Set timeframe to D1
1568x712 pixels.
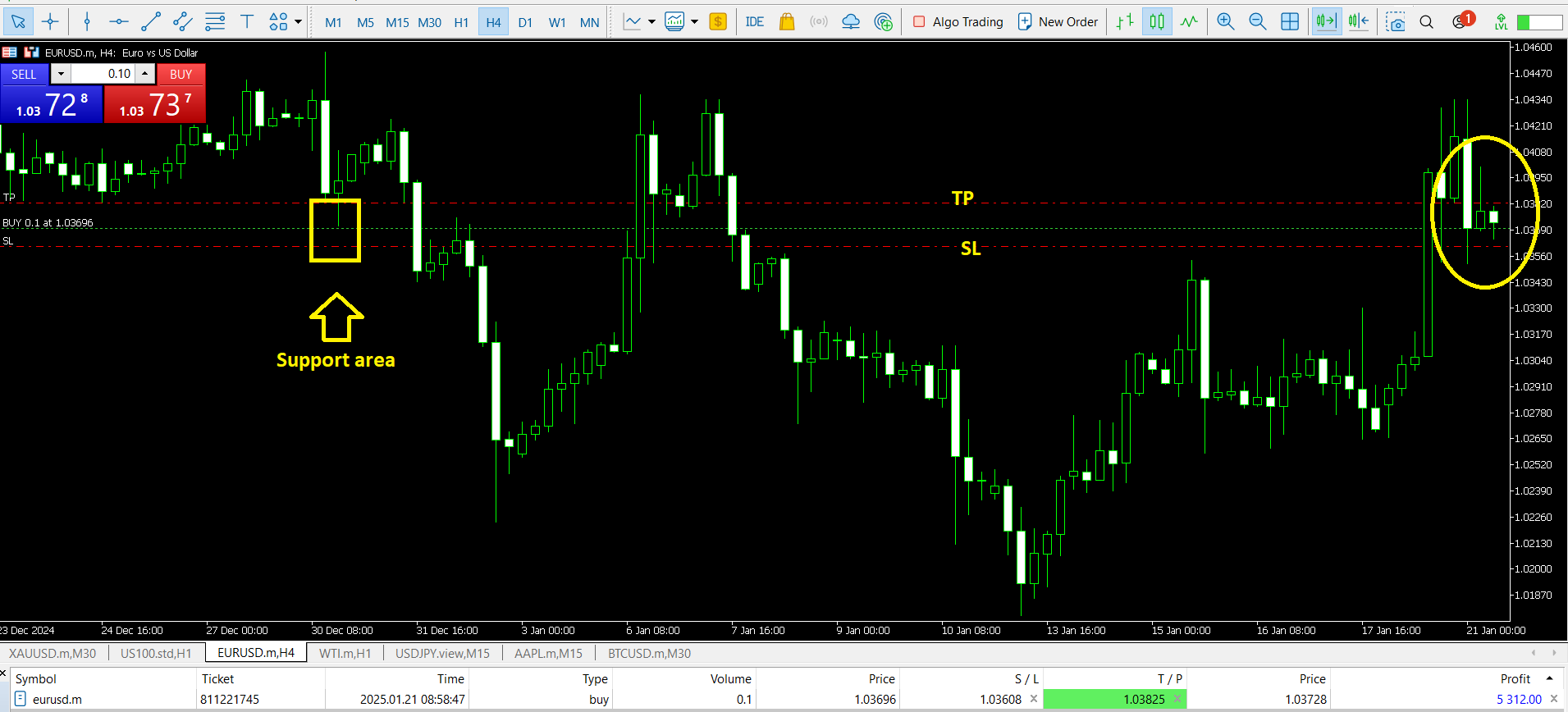(x=525, y=22)
